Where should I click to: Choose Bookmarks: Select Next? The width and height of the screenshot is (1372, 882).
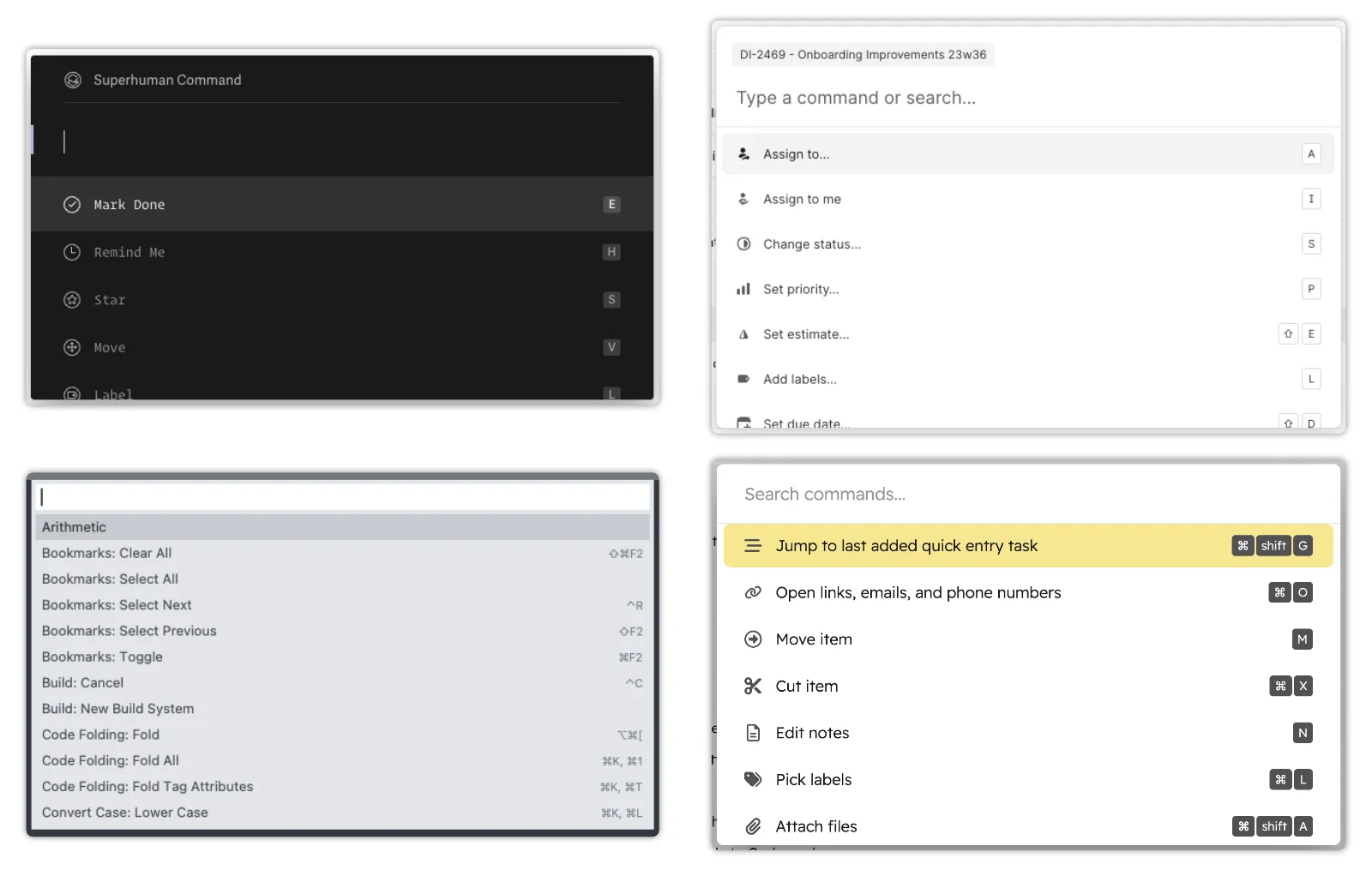[343, 605]
